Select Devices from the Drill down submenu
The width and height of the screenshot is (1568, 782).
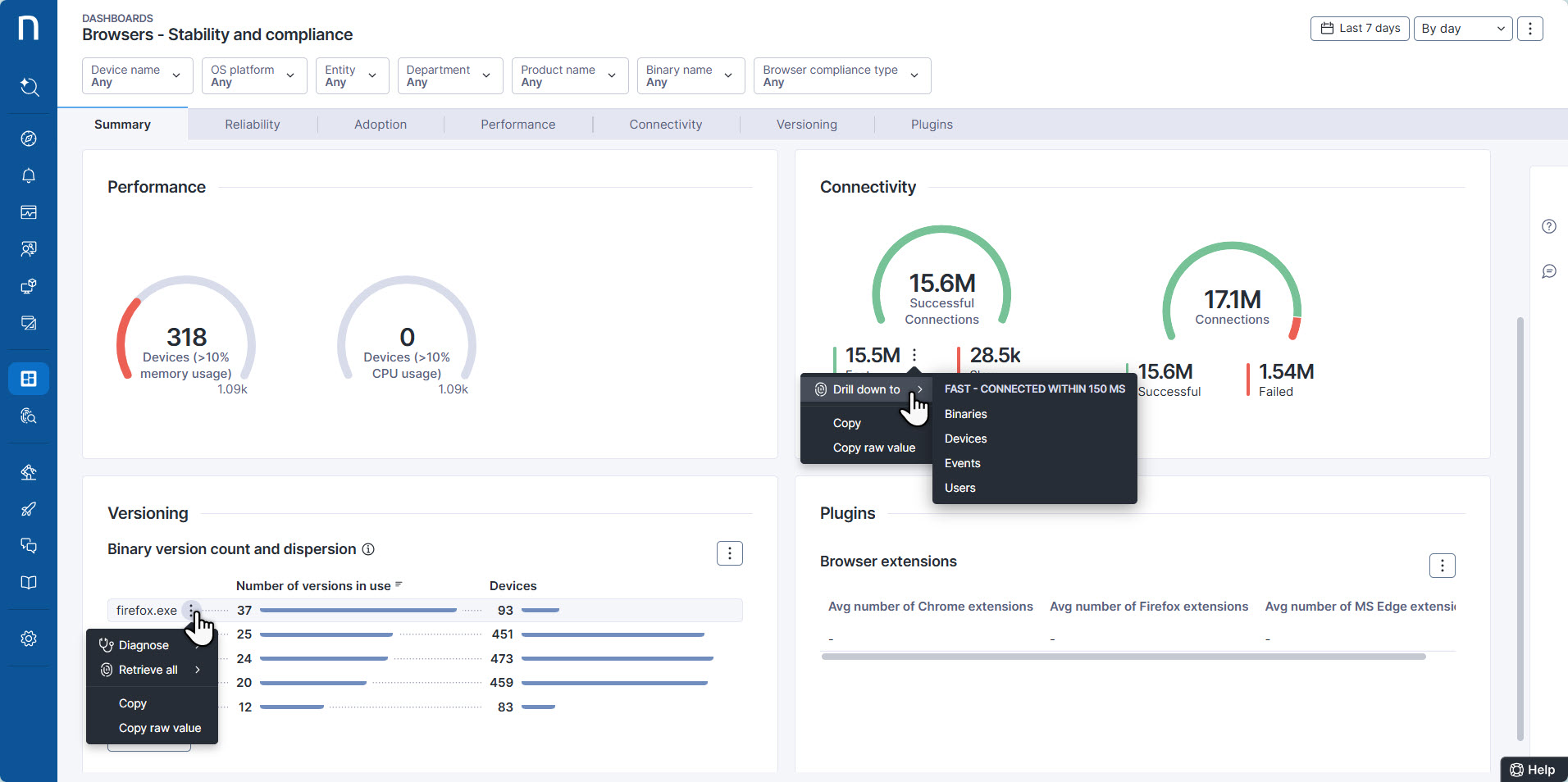[964, 439]
